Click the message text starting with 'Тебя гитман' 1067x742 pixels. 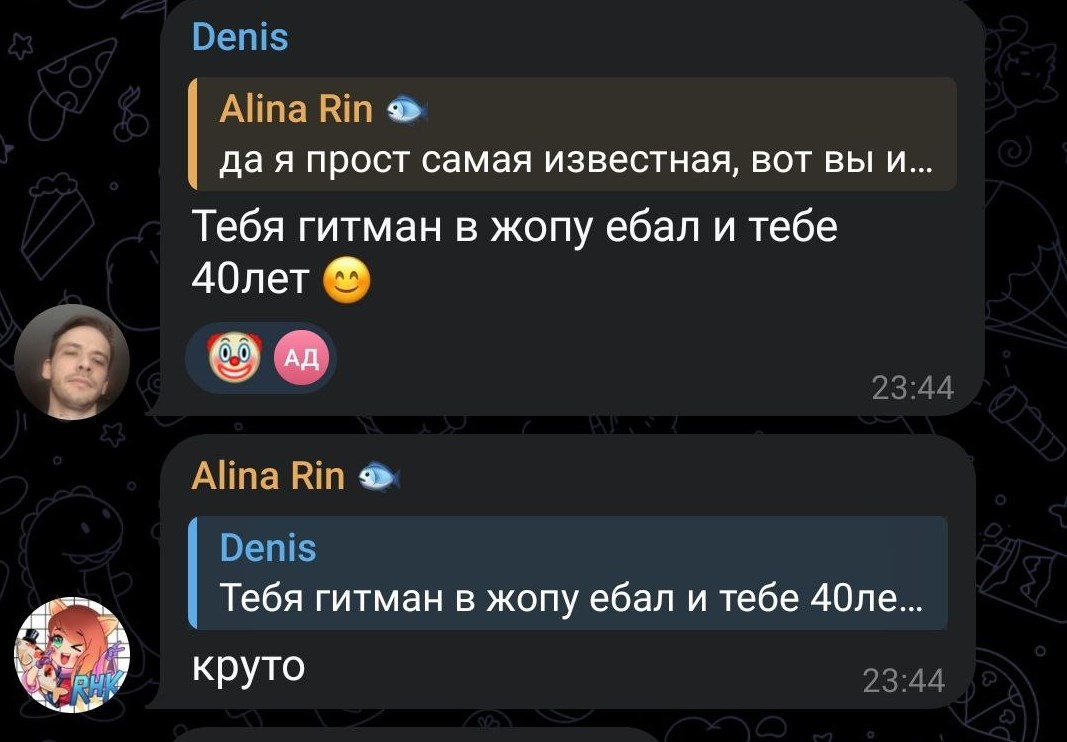point(514,253)
